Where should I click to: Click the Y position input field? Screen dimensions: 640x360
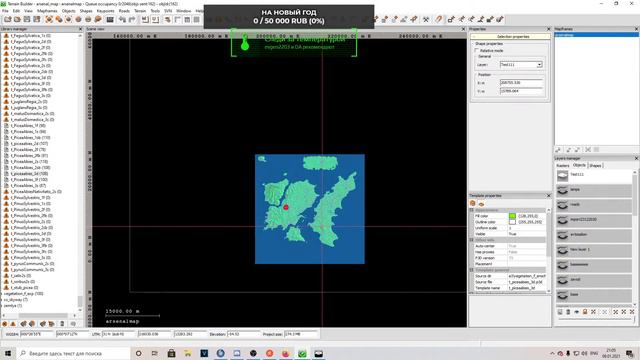(x=522, y=91)
